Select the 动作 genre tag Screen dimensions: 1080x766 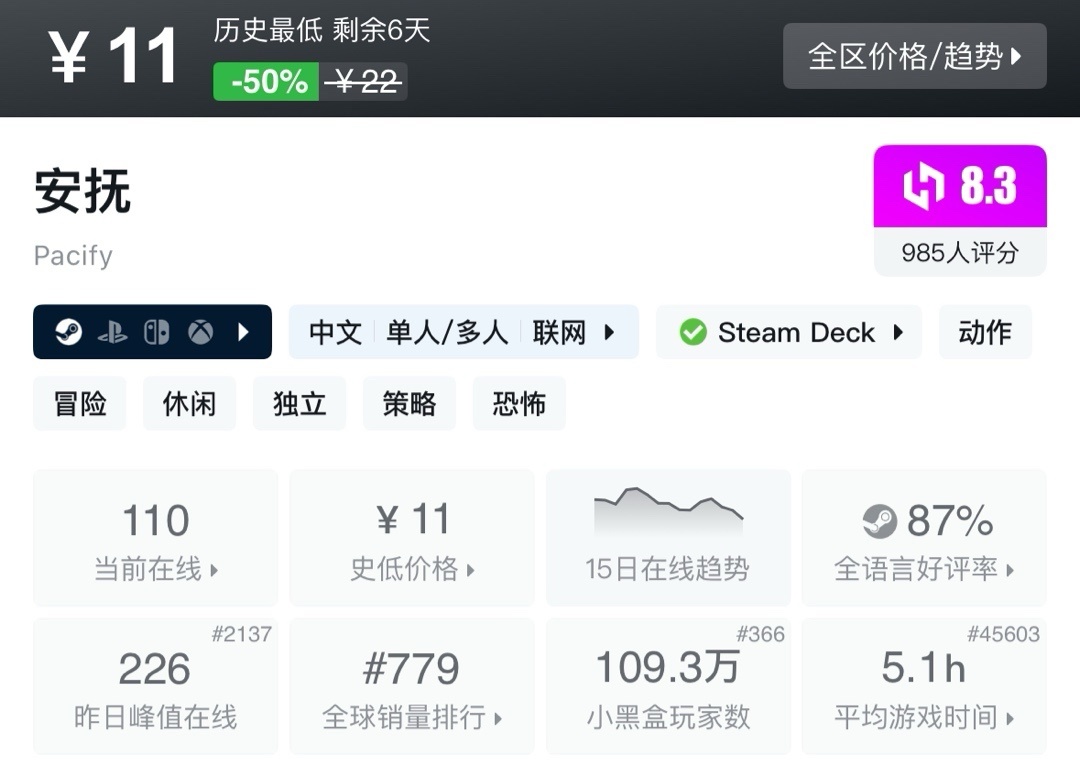[985, 332]
